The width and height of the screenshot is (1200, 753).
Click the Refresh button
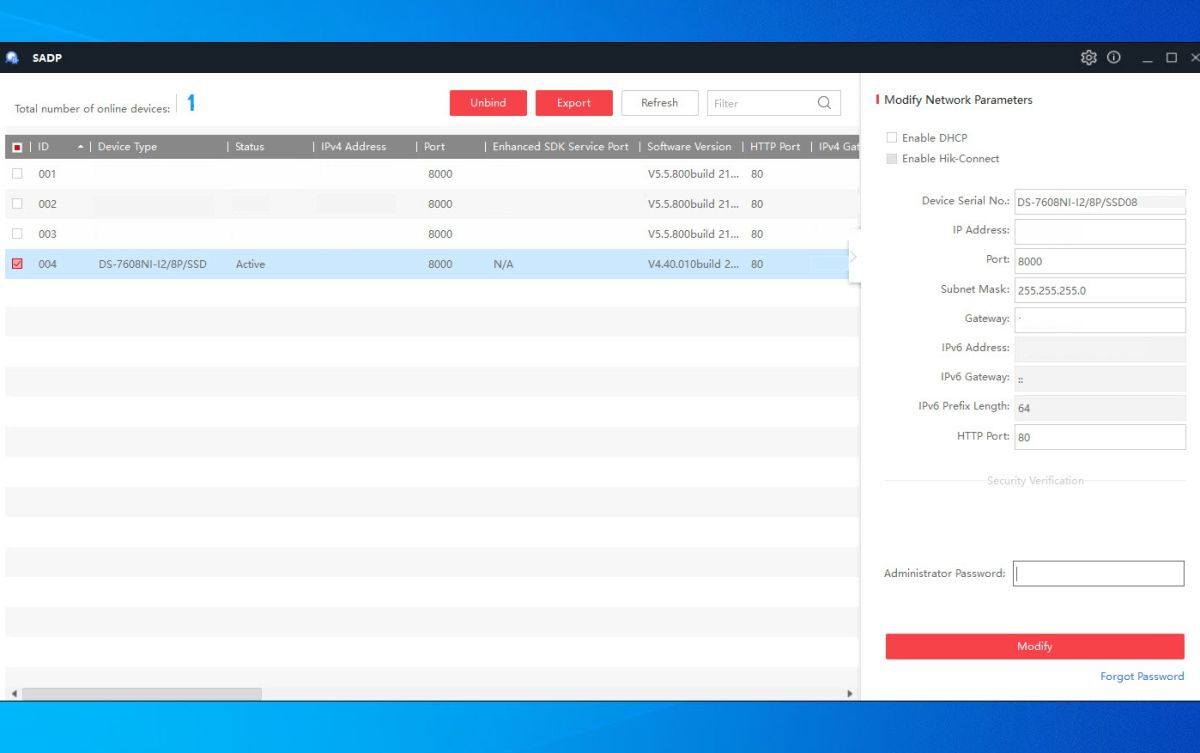coord(660,103)
